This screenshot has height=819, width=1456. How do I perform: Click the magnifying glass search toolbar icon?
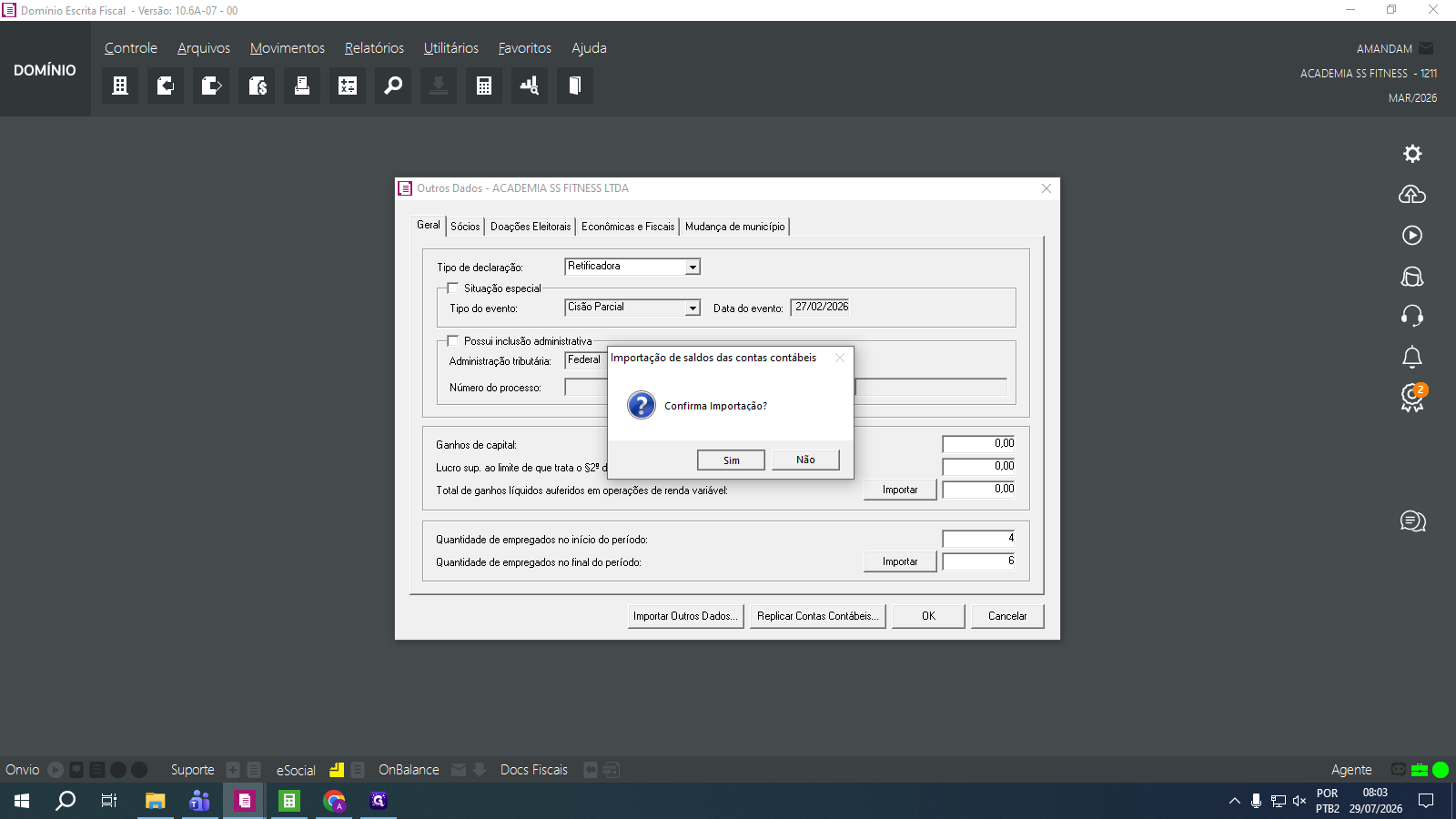393,86
